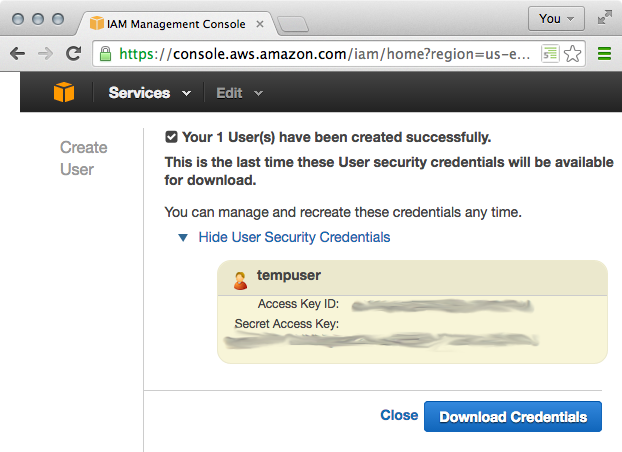This screenshot has height=452, width=622.
Task: Click the browser forward arrow
Action: (45, 54)
